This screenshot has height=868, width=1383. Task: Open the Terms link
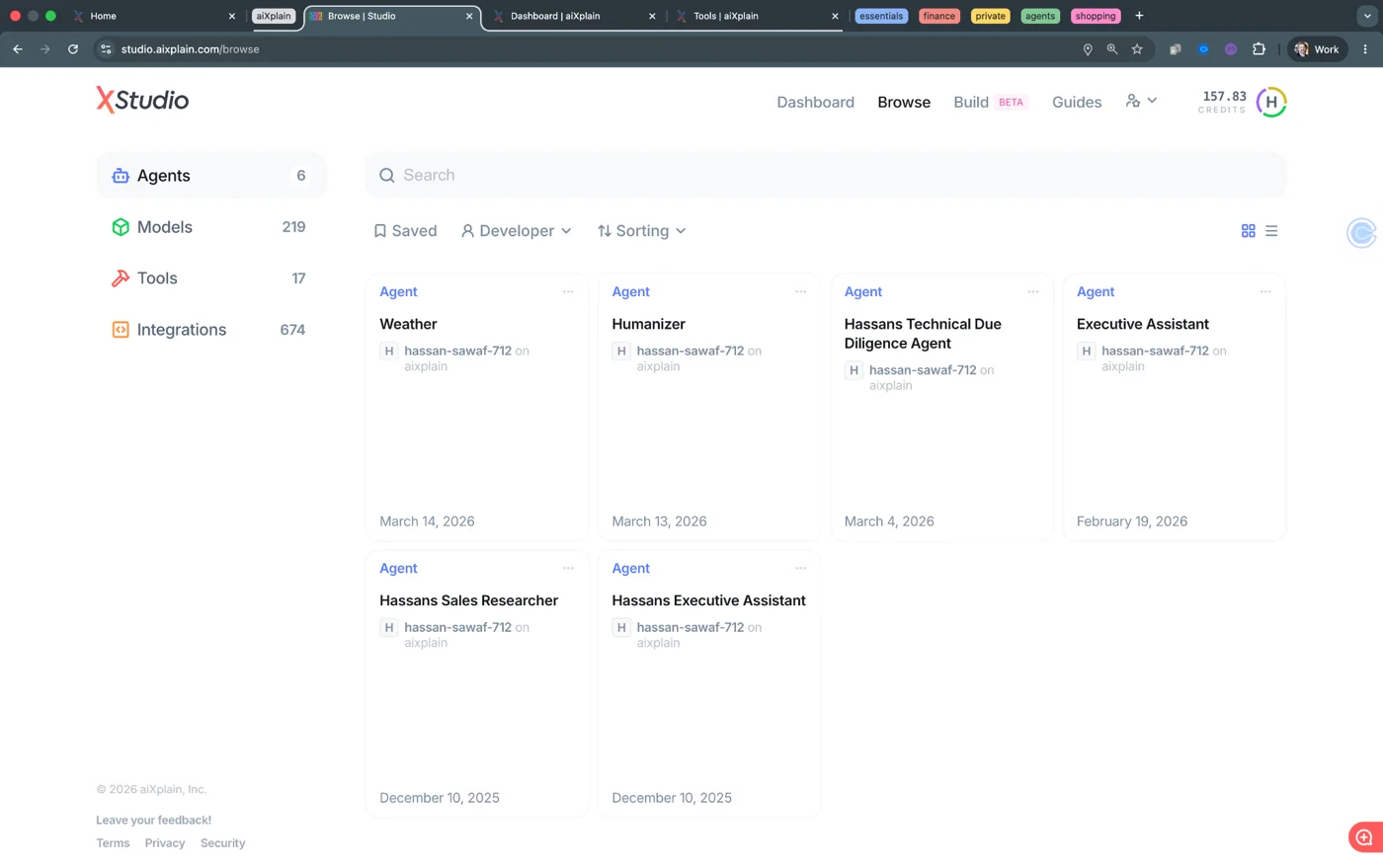(x=113, y=843)
